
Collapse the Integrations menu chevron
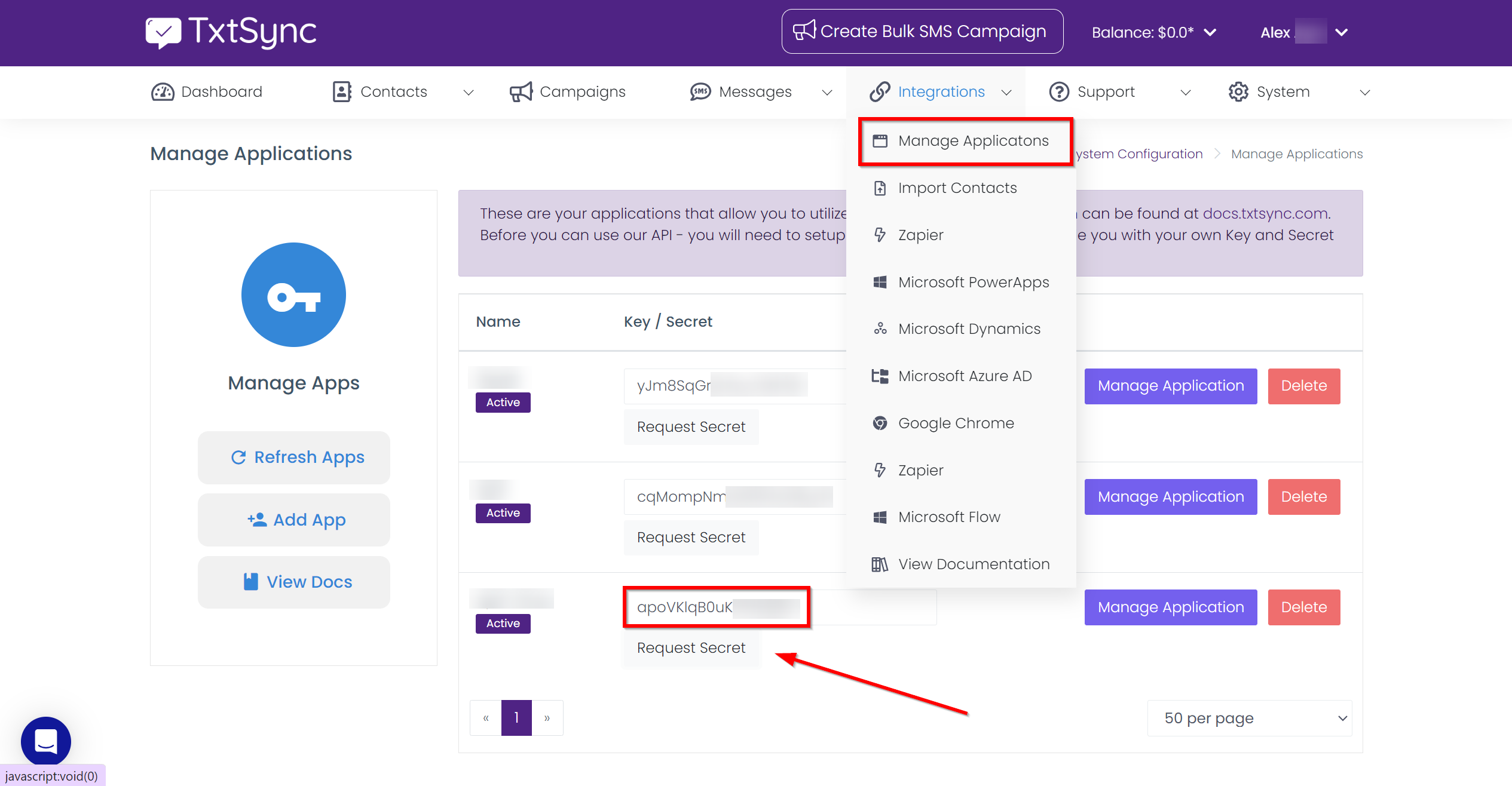pyautogui.click(x=1006, y=93)
